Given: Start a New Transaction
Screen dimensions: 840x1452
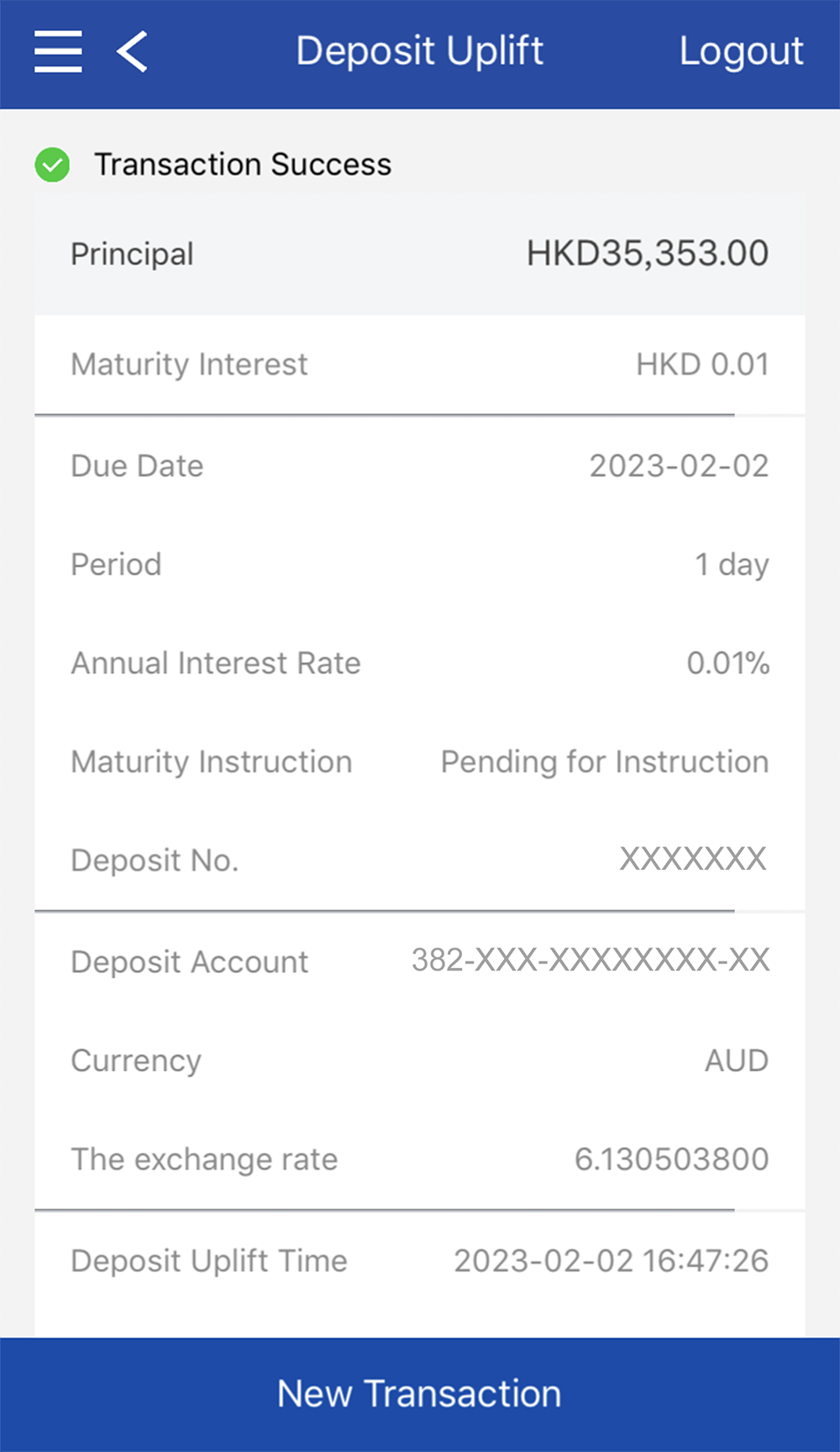Looking at the screenshot, I should click(x=420, y=1393).
